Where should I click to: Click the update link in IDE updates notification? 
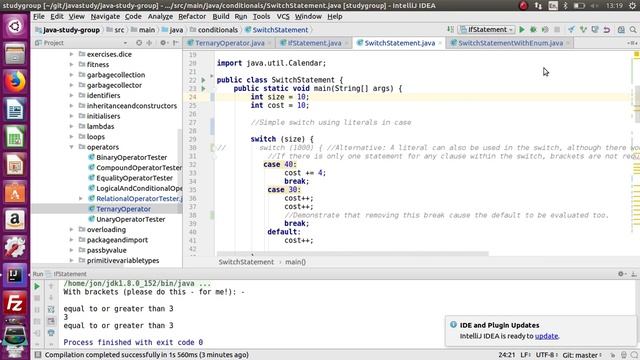coord(546,336)
